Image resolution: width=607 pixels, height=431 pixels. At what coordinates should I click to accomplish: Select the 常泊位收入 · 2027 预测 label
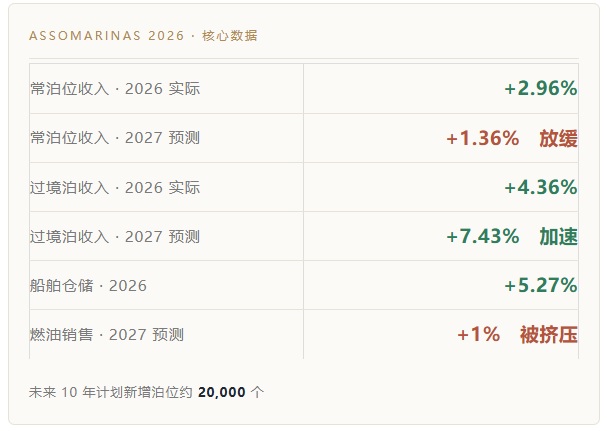point(115,138)
